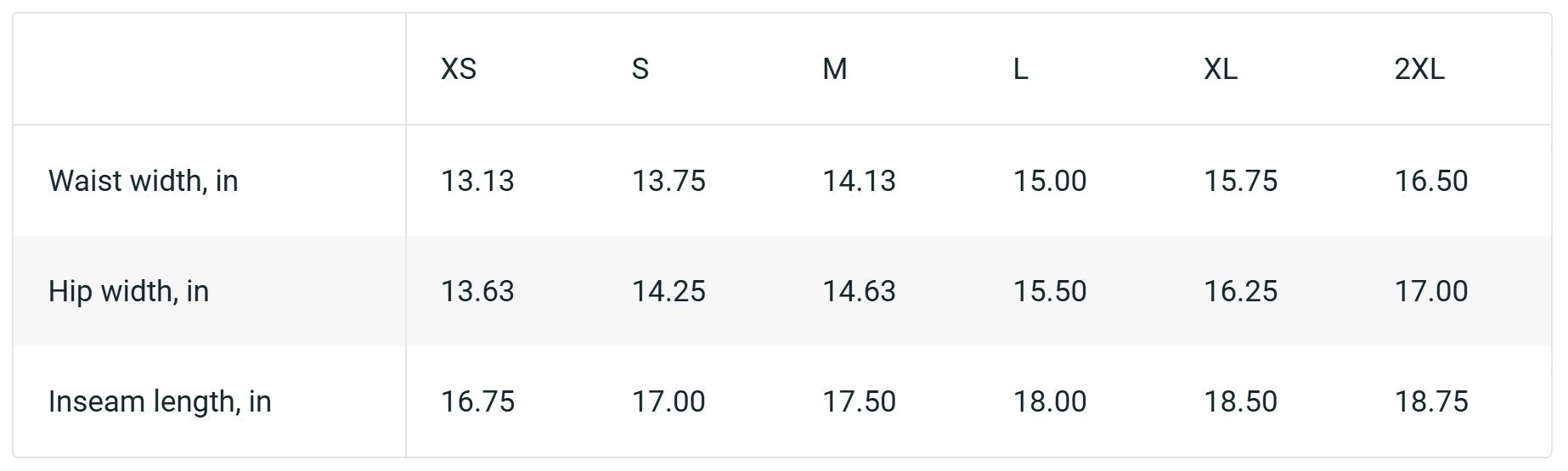Click the XS size column header
Viewport: 1568px width, 471px height.
[x=459, y=69]
